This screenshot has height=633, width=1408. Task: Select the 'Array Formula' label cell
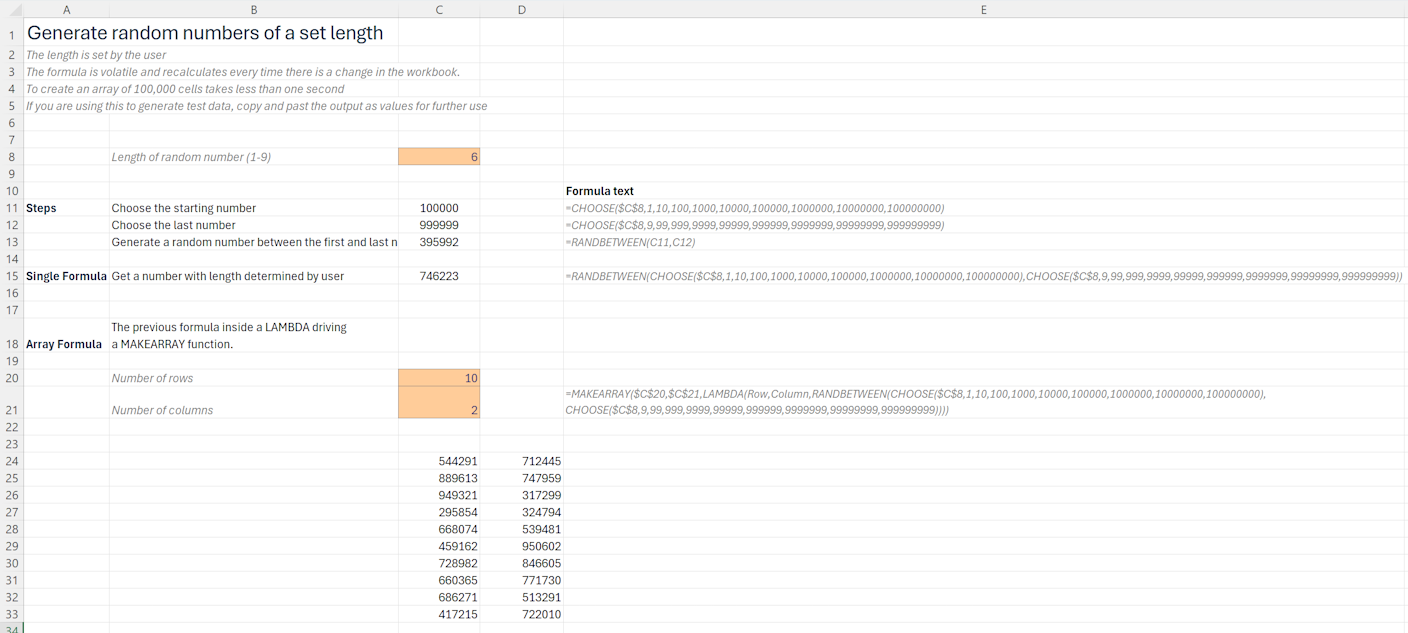(64, 344)
